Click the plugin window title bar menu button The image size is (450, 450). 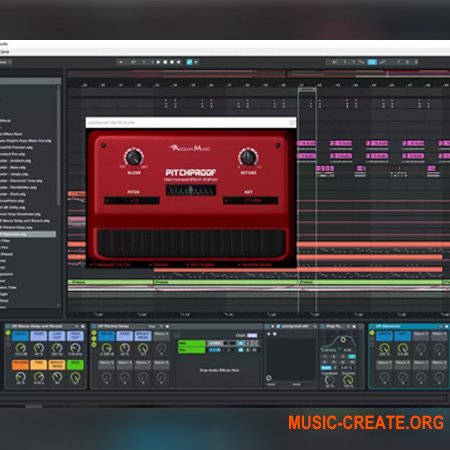(292, 123)
